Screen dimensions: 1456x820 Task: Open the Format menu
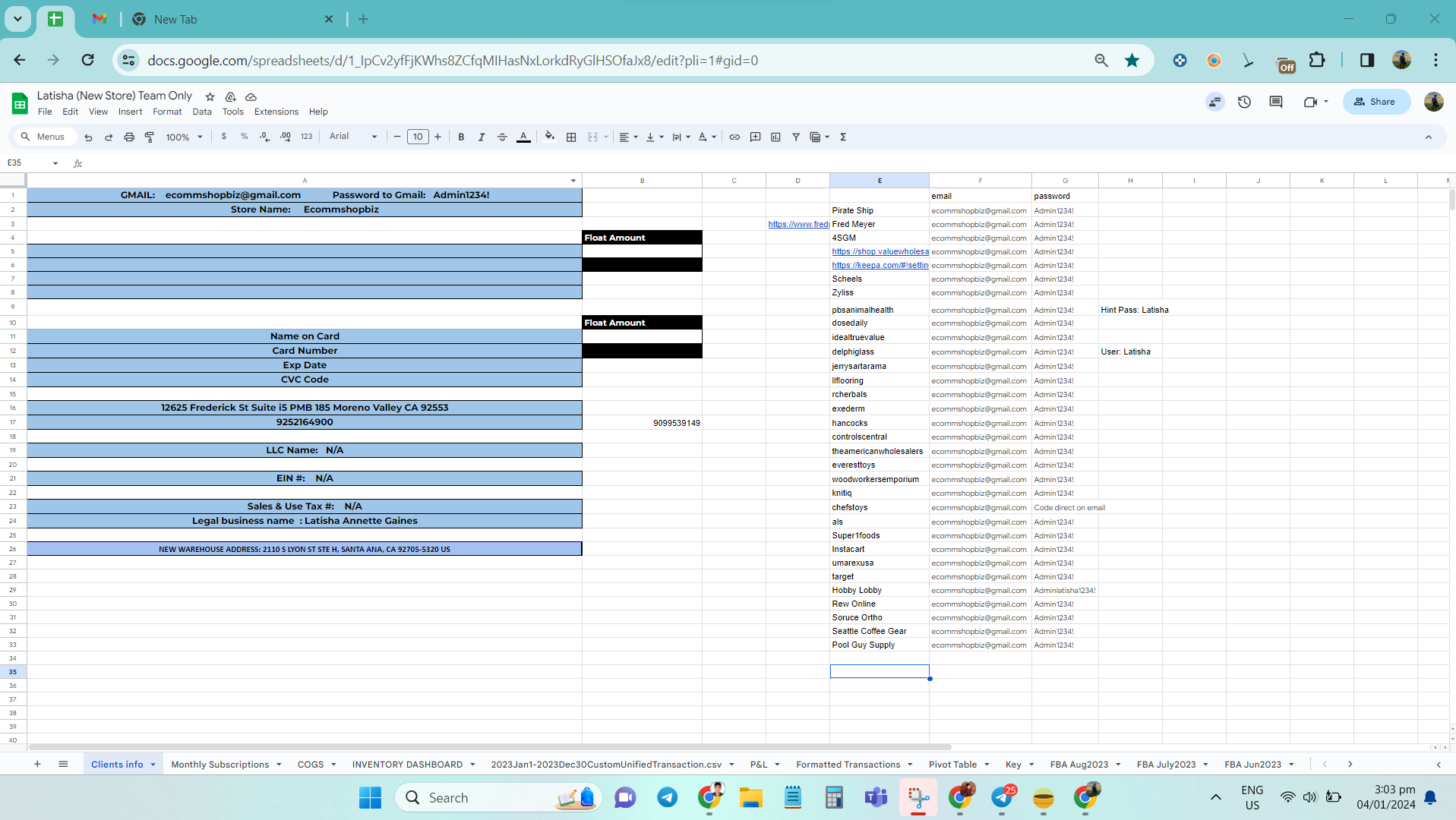[167, 112]
